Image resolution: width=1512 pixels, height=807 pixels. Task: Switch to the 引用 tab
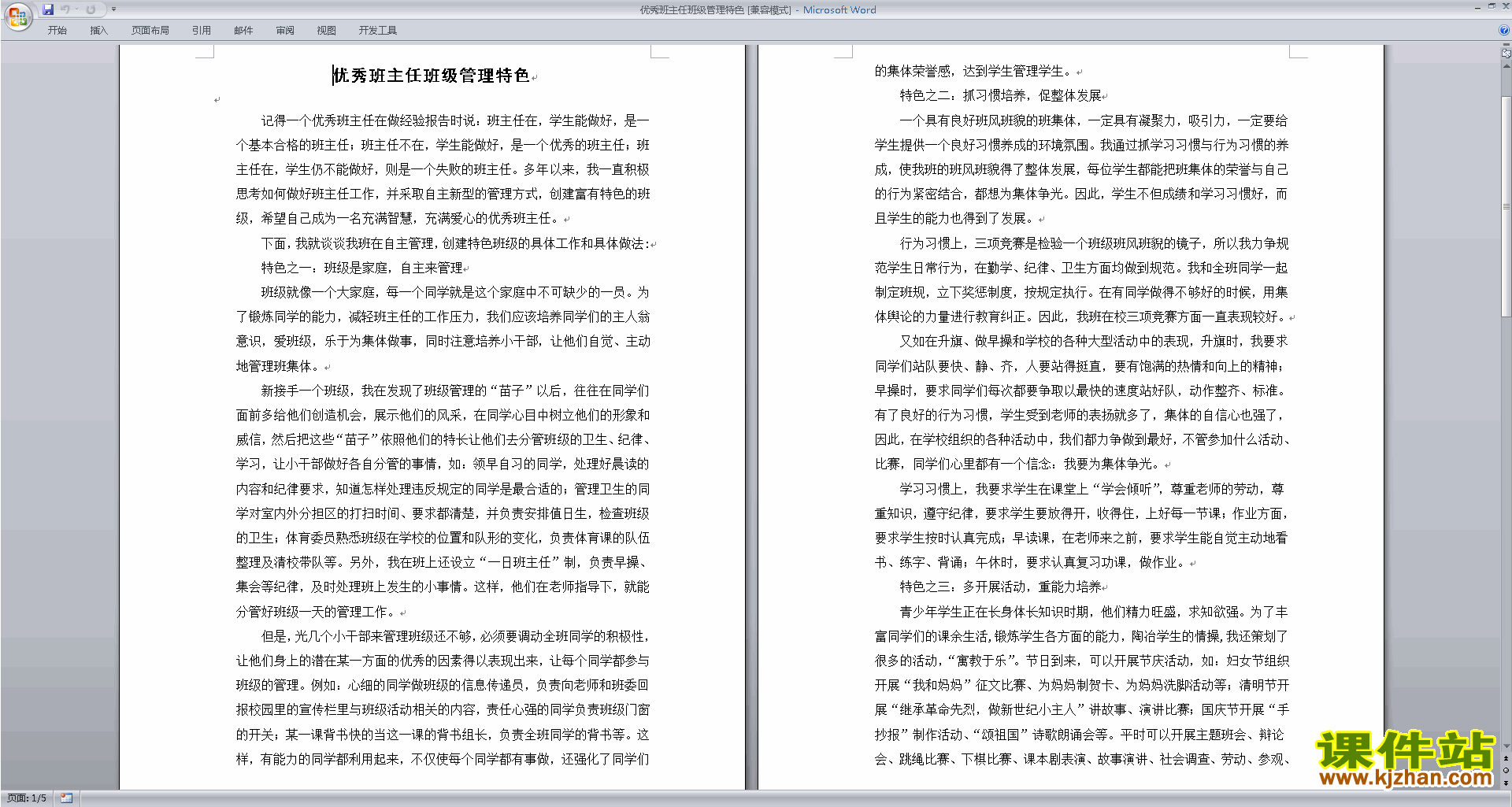pyautogui.click(x=202, y=30)
